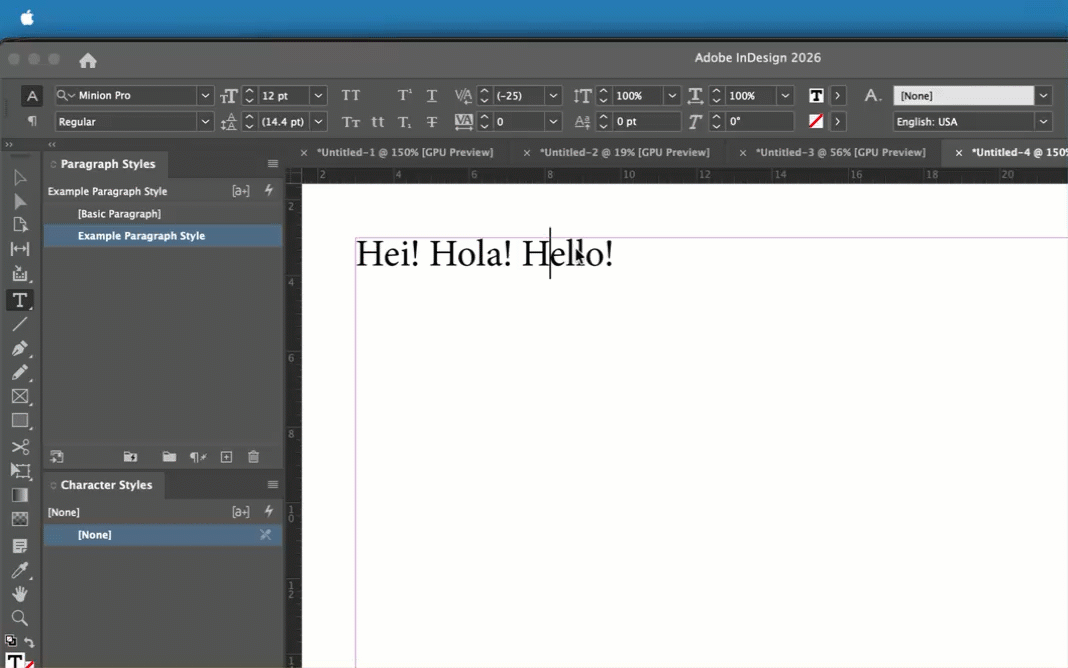Open the character style [None] dropdown
The width and height of the screenshot is (1068, 668).
tap(1043, 96)
